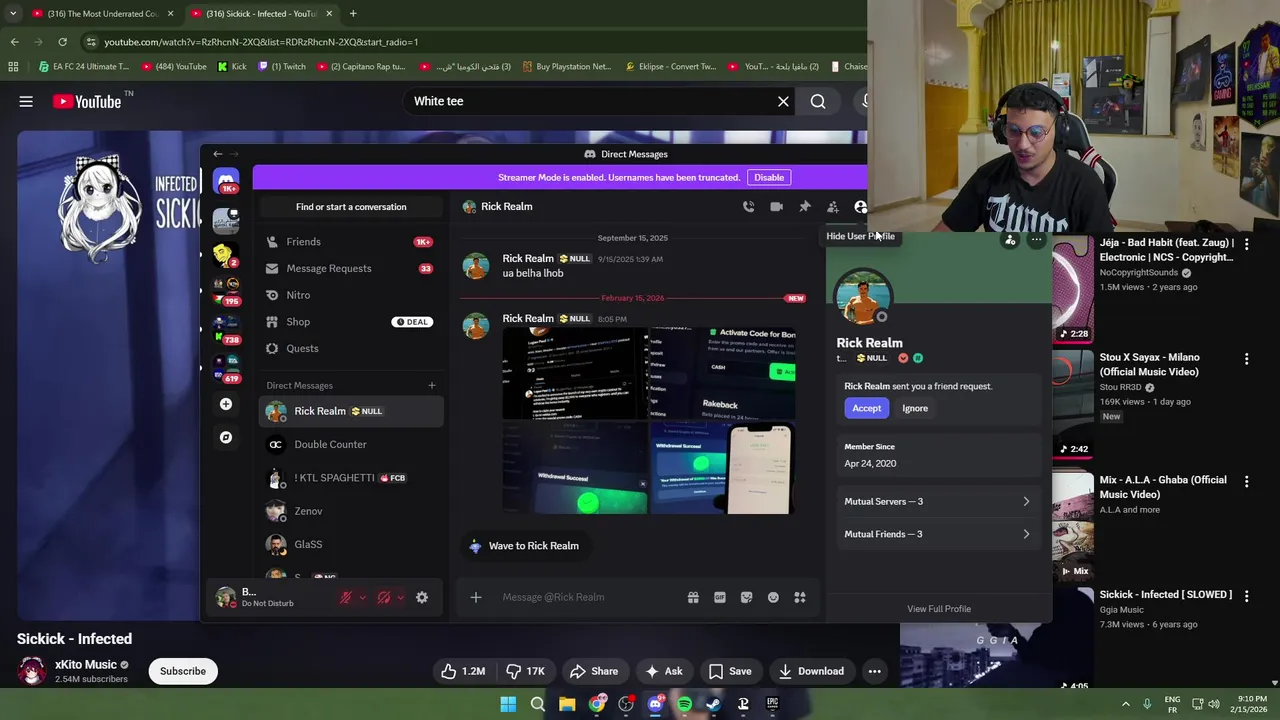Open Chrome tab search dropdown
This screenshot has height=720, width=1280.
click(x=13, y=14)
